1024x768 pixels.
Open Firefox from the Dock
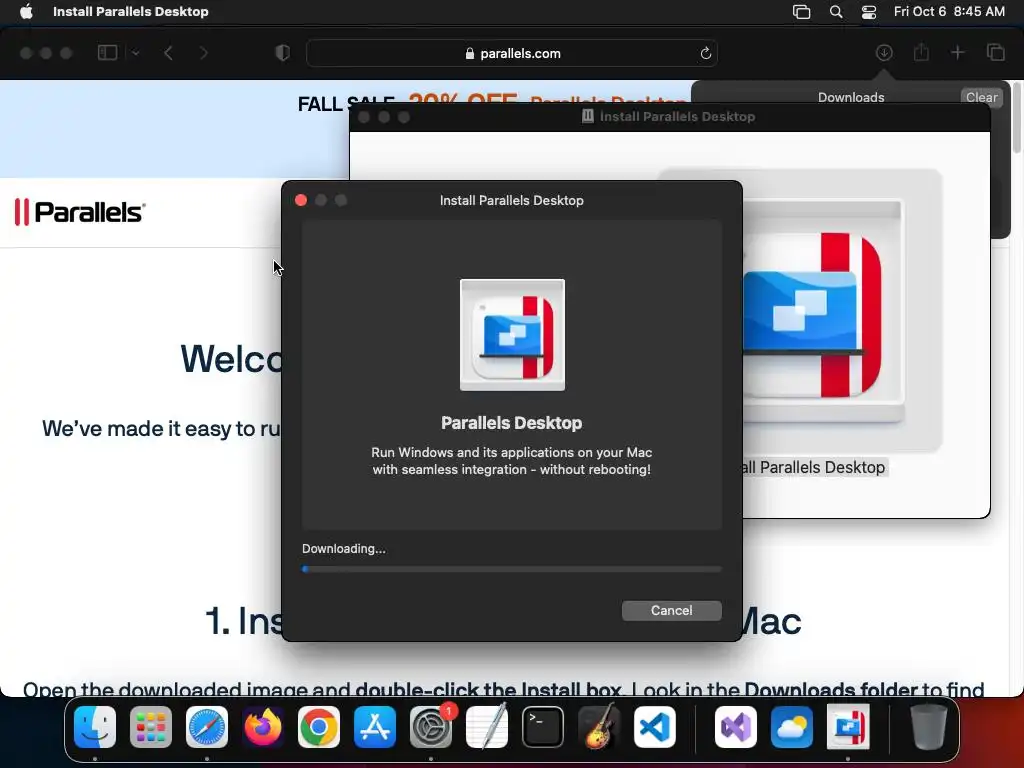(263, 727)
